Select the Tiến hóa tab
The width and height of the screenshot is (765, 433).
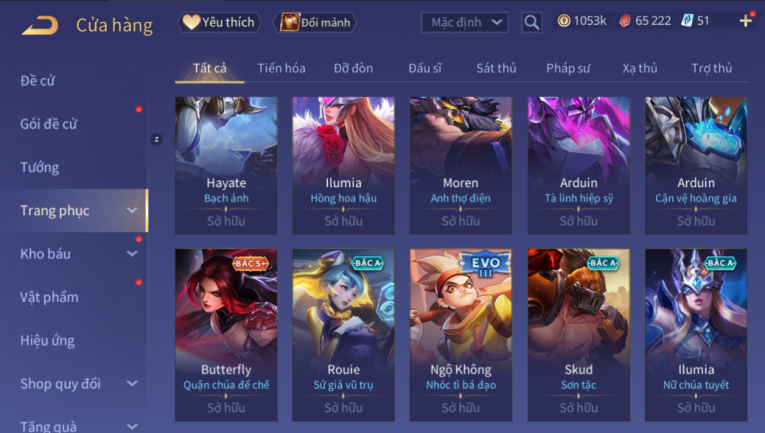282,68
